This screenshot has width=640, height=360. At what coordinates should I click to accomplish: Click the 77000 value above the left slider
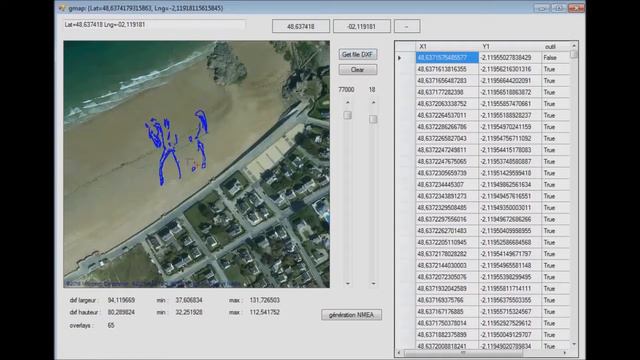[x=347, y=90]
